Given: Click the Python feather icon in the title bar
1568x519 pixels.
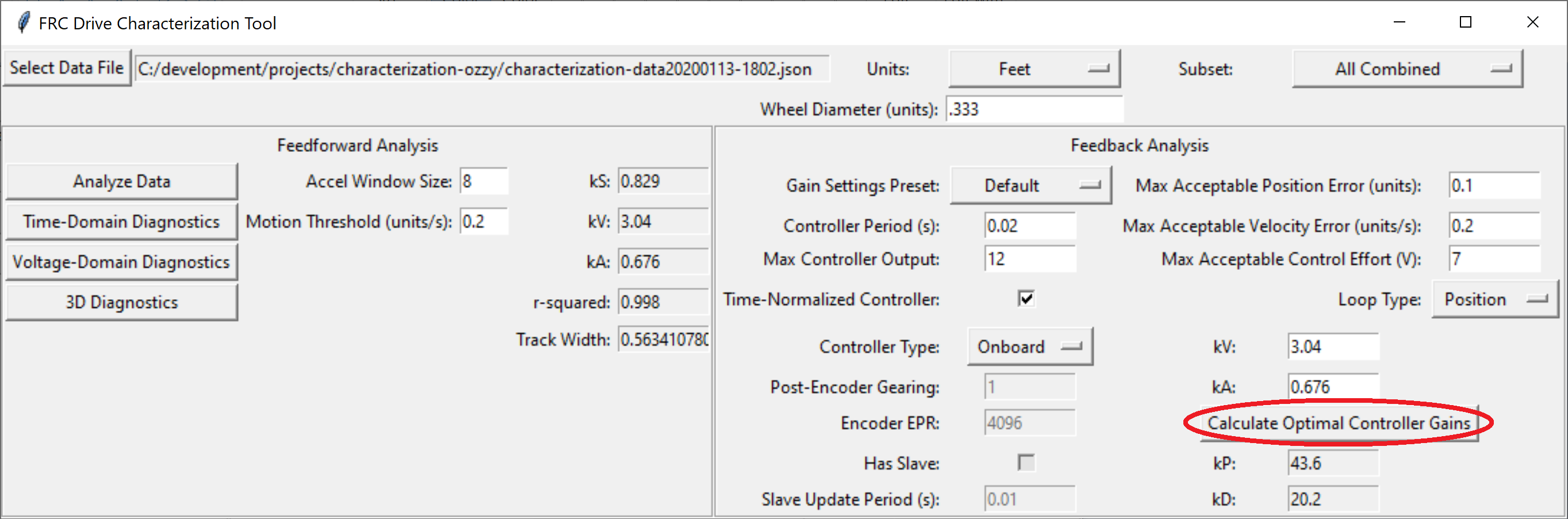Looking at the screenshot, I should coord(23,22).
